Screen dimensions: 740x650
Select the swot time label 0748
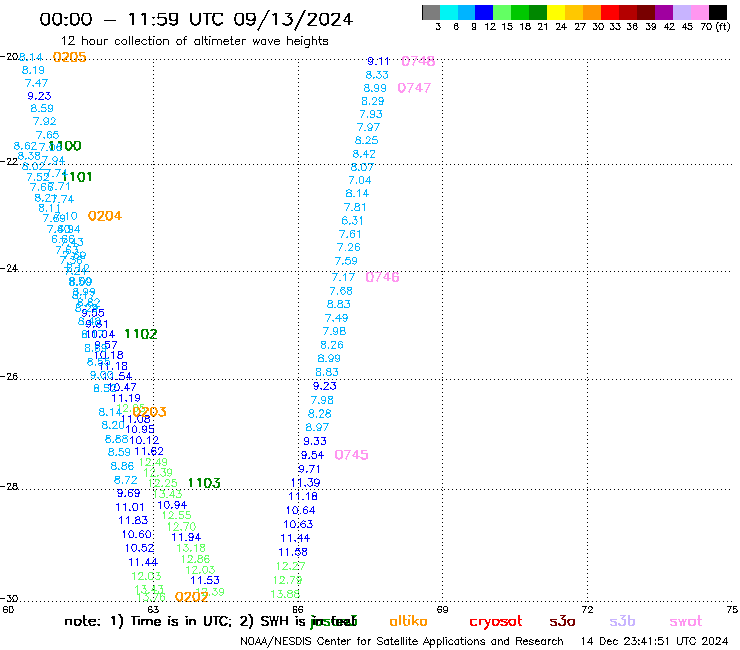pyautogui.click(x=418, y=61)
